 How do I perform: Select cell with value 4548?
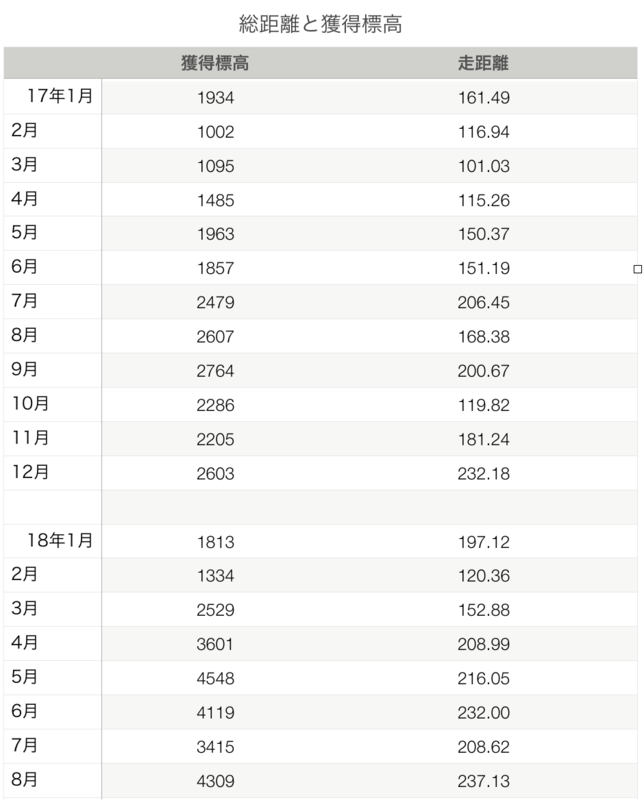pyautogui.click(x=215, y=678)
